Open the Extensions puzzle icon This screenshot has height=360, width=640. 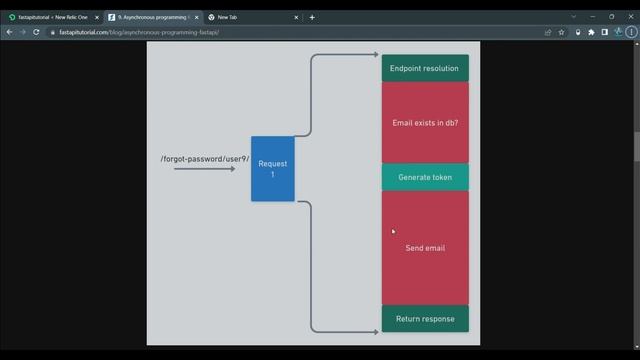591,32
